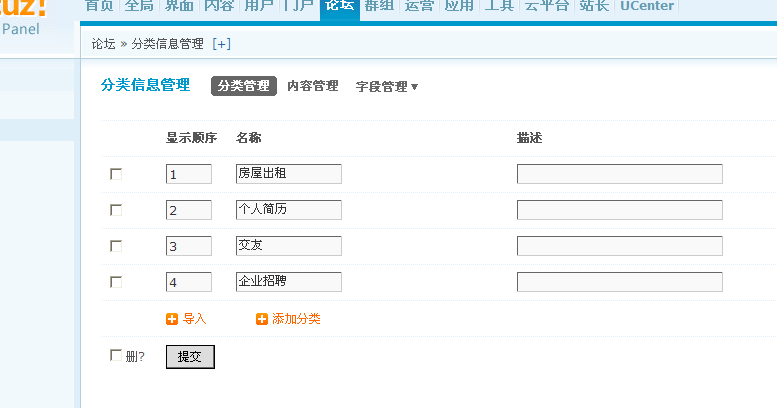Toggle the 删? select-all checkbox

(x=116, y=355)
